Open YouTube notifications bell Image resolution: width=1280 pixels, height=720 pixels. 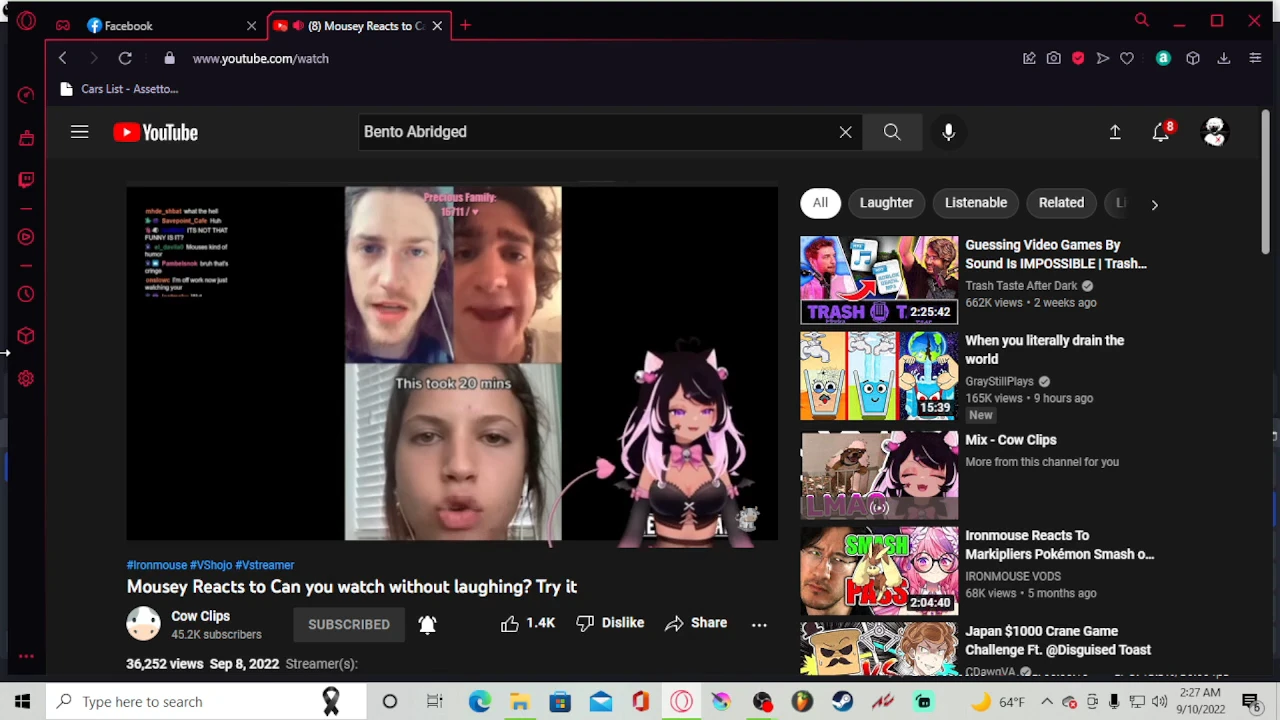tap(1160, 132)
